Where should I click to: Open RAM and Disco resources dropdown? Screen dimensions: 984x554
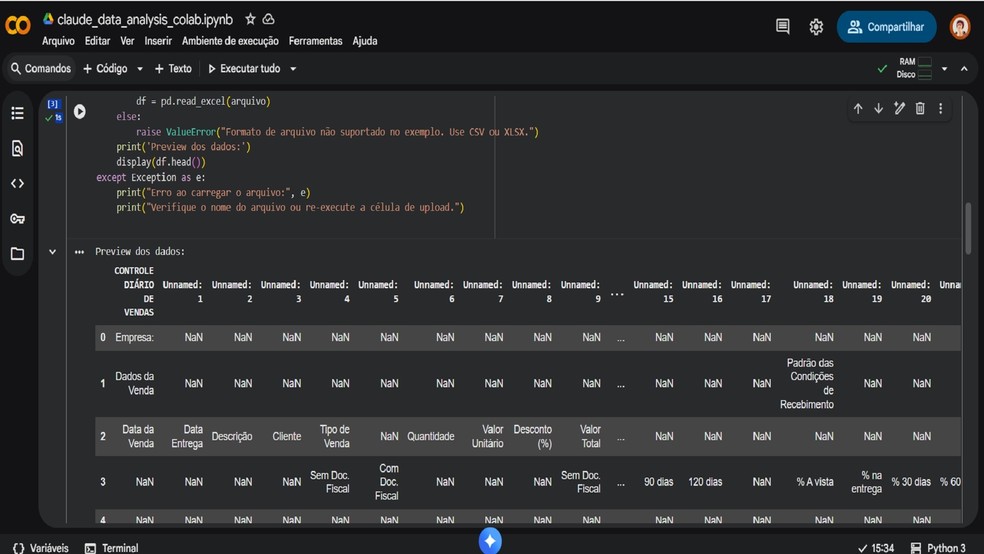pyautogui.click(x=944, y=69)
